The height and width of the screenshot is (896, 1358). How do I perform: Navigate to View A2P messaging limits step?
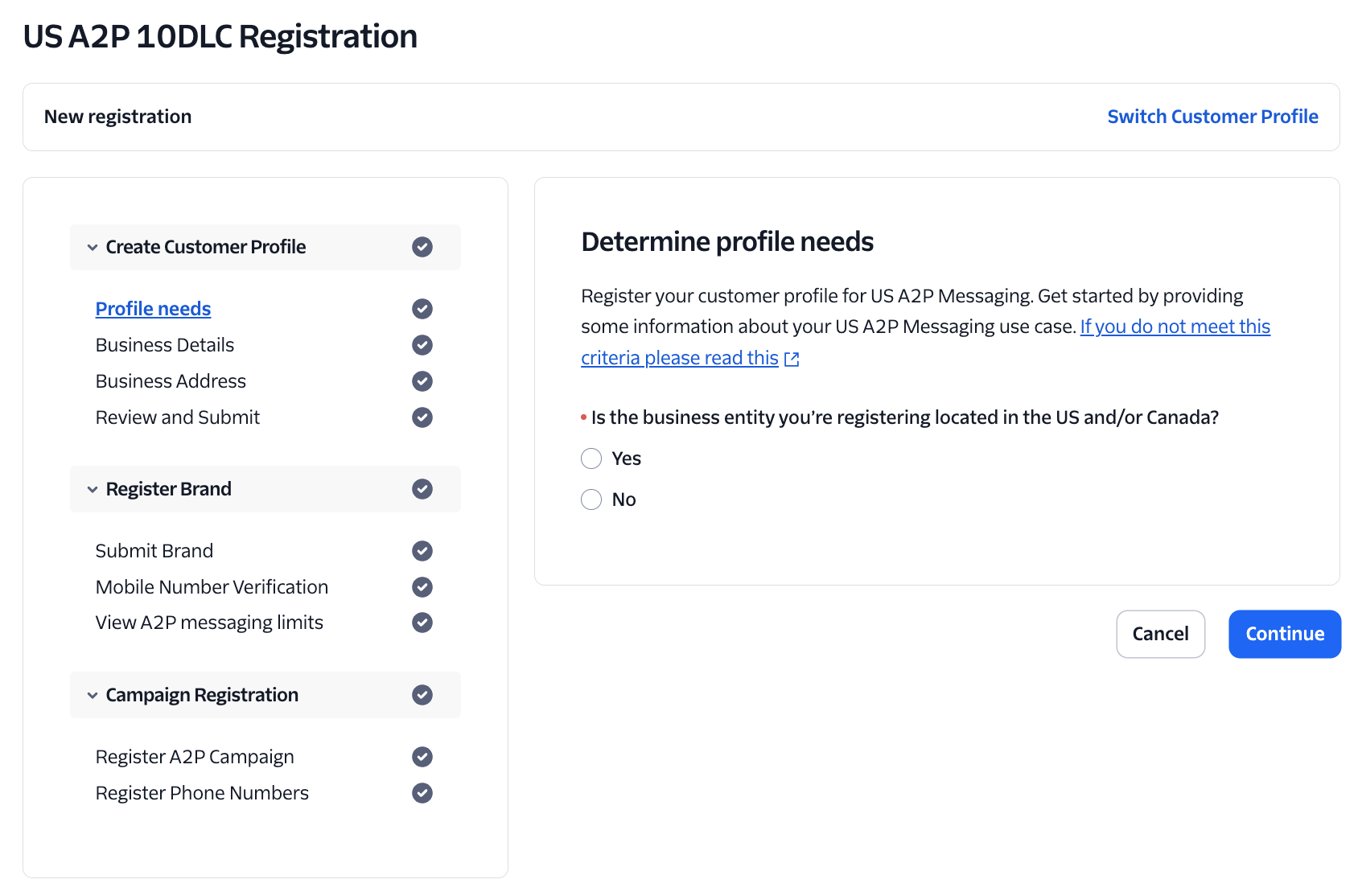209,622
